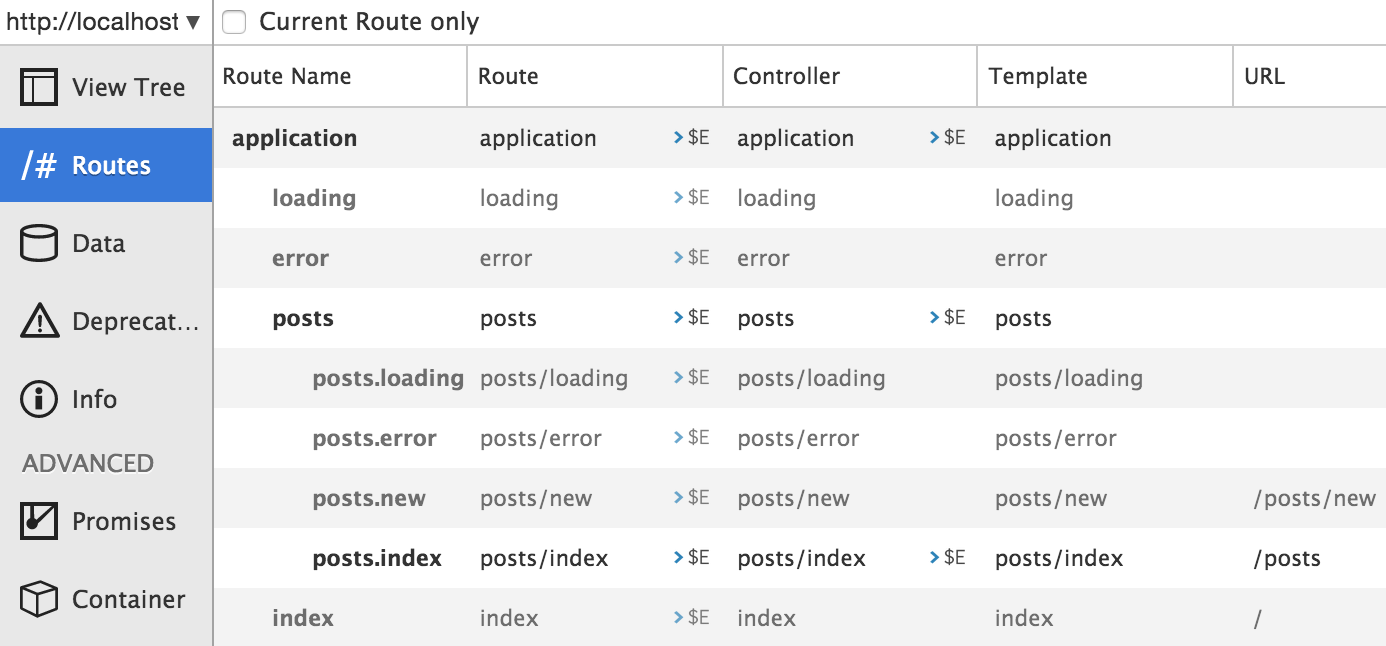
Task: Click the Deprecations warning triangle icon
Action: [x=39, y=321]
